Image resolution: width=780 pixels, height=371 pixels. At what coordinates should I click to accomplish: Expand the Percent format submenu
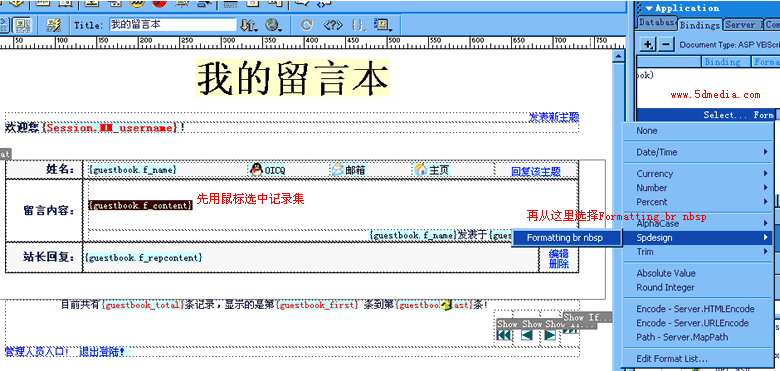click(x=698, y=202)
